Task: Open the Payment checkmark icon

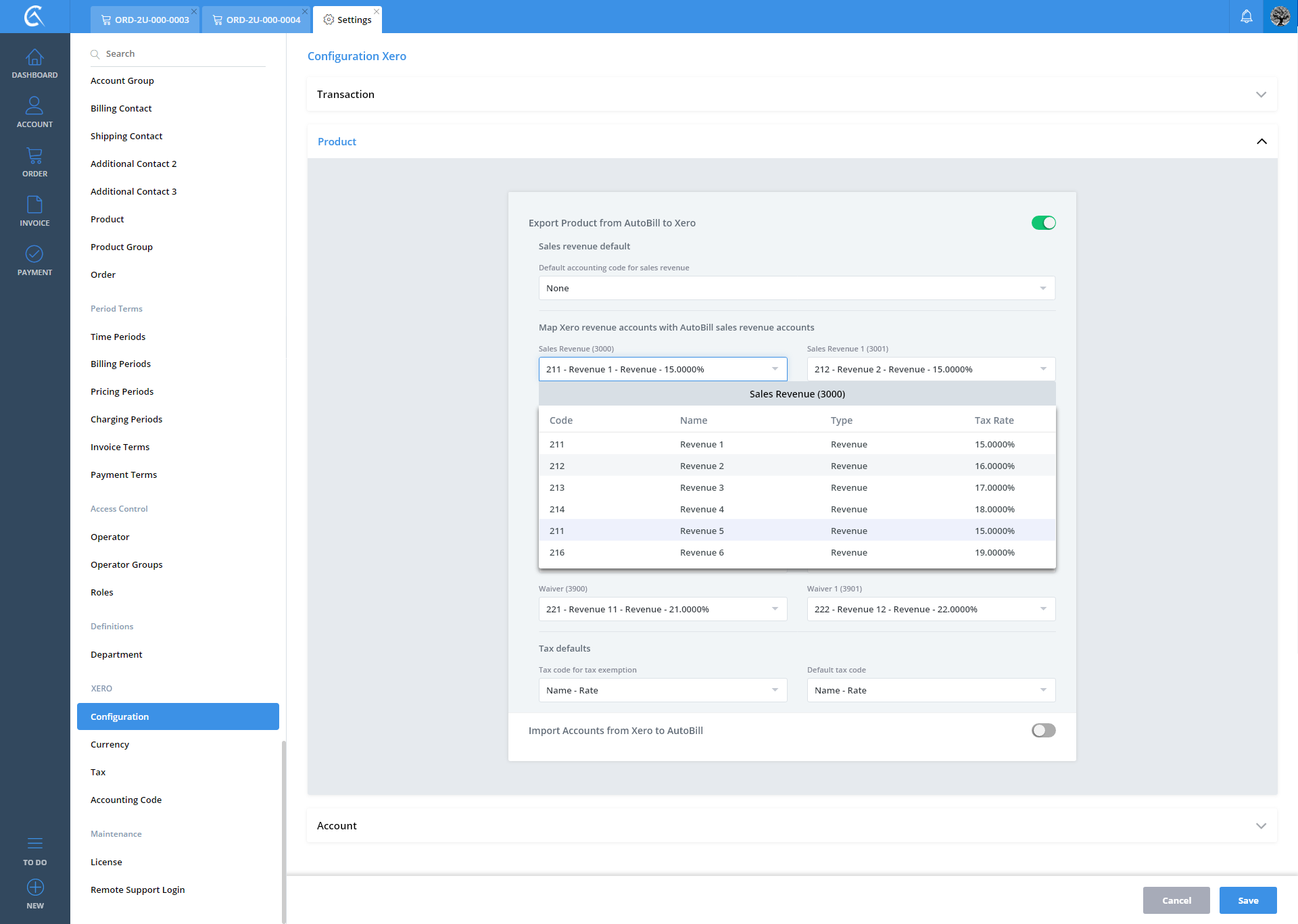Action: [34, 254]
